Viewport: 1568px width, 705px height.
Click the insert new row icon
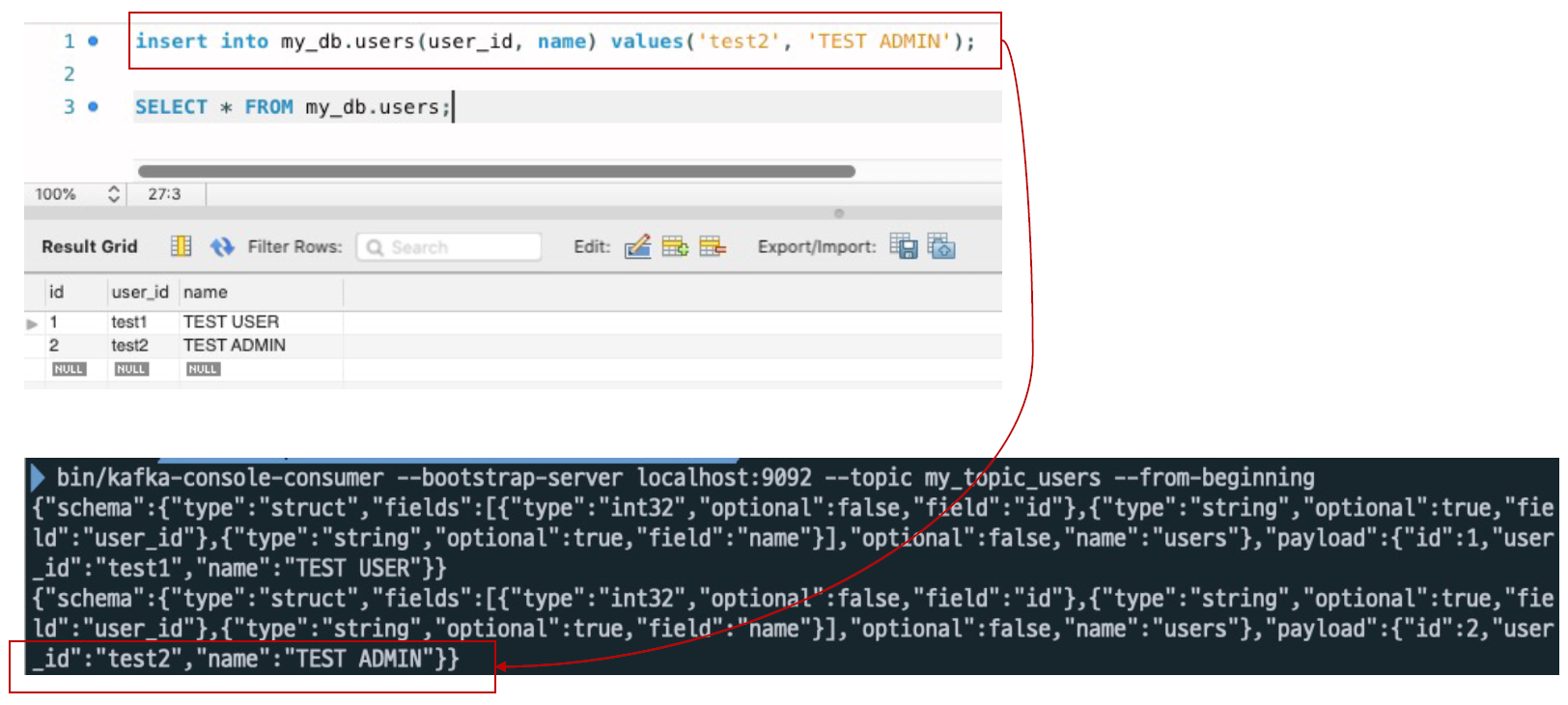point(675,246)
